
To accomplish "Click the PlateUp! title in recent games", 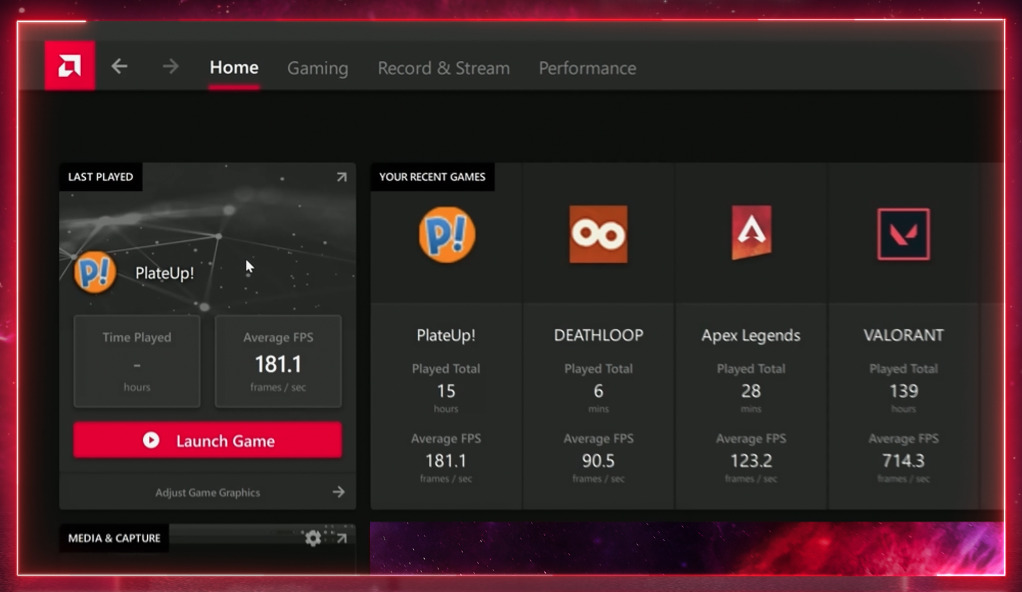I will click(446, 335).
